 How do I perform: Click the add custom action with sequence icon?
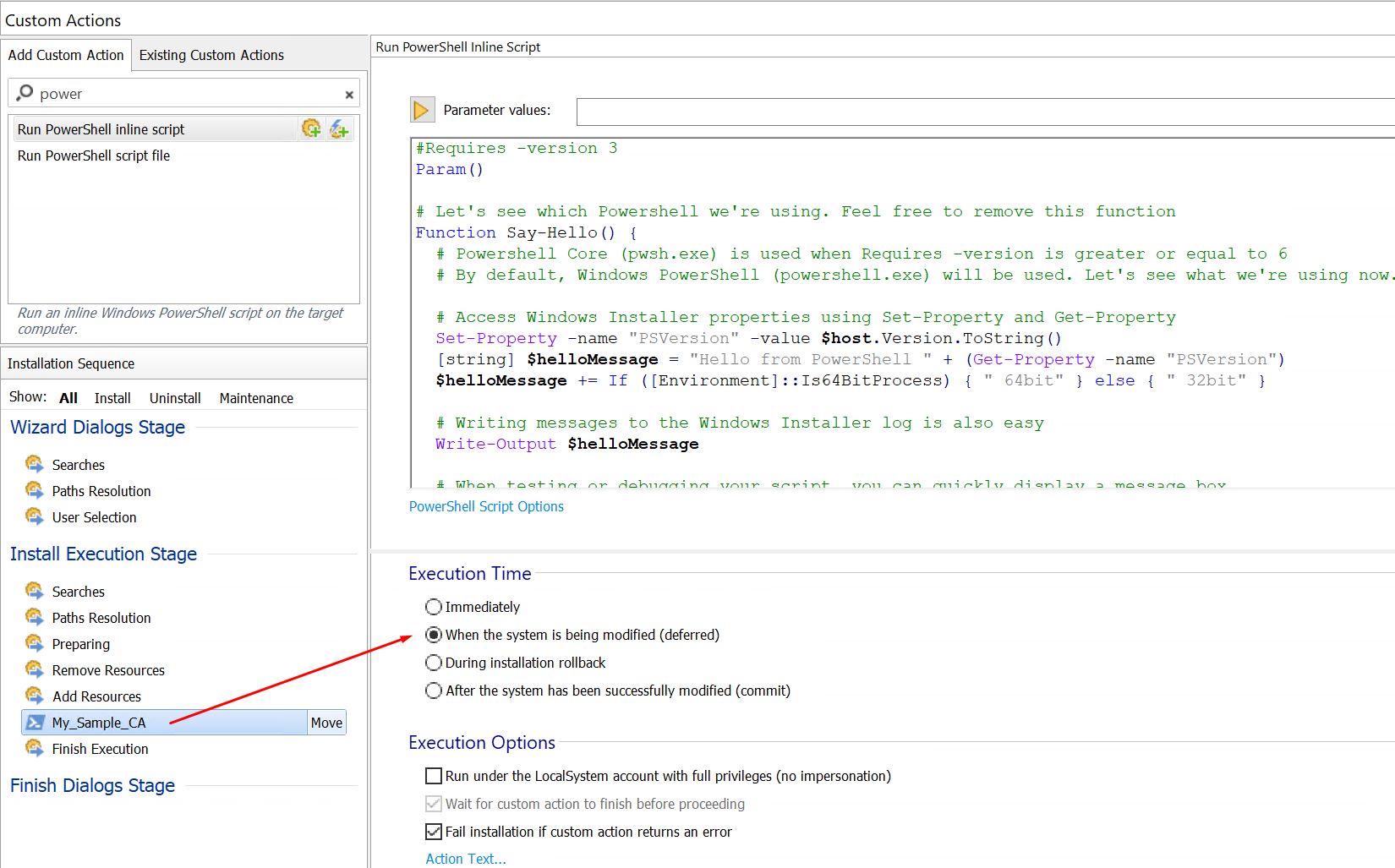click(x=311, y=128)
